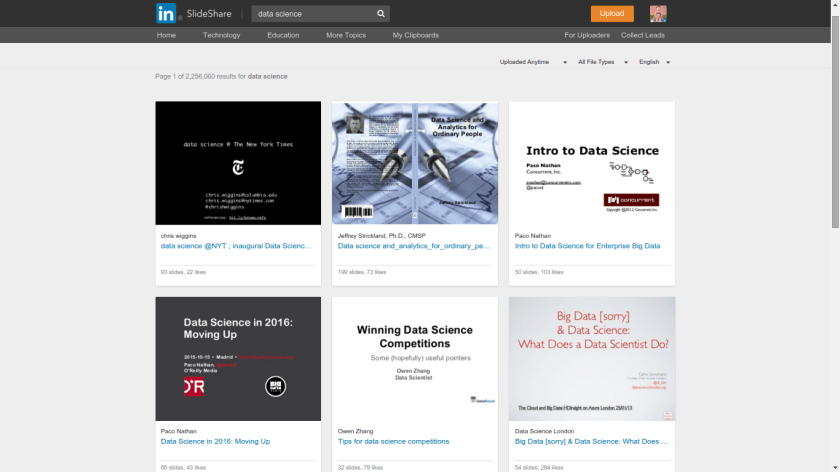Click the orange Upload button
The width and height of the screenshot is (840, 472).
coord(611,14)
